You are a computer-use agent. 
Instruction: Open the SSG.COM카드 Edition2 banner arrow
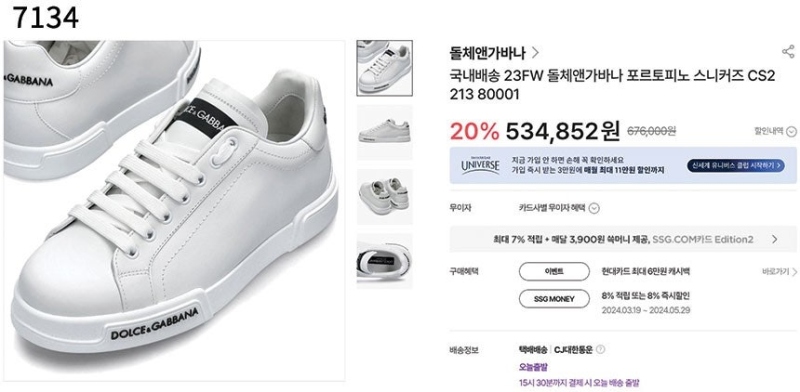point(774,239)
